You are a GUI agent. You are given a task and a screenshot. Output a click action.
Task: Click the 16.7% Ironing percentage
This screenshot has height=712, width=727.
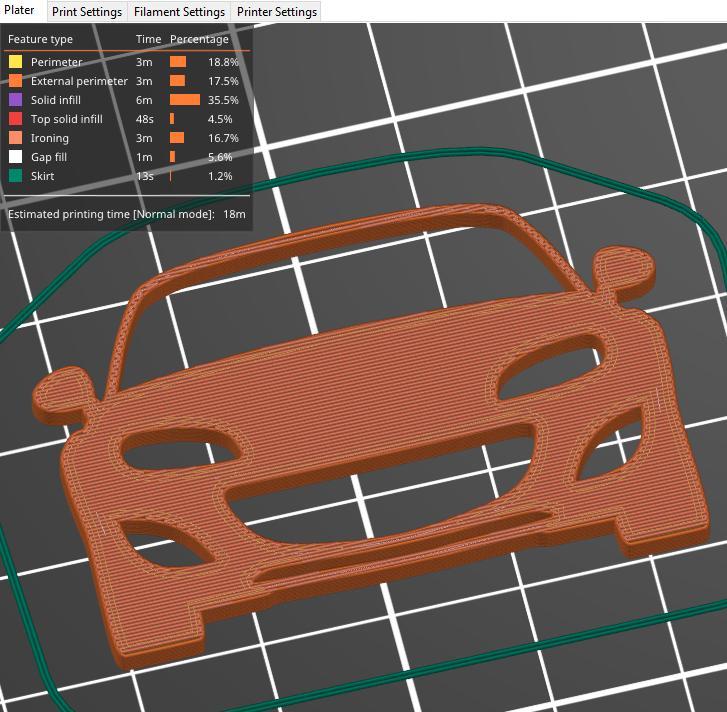223,138
